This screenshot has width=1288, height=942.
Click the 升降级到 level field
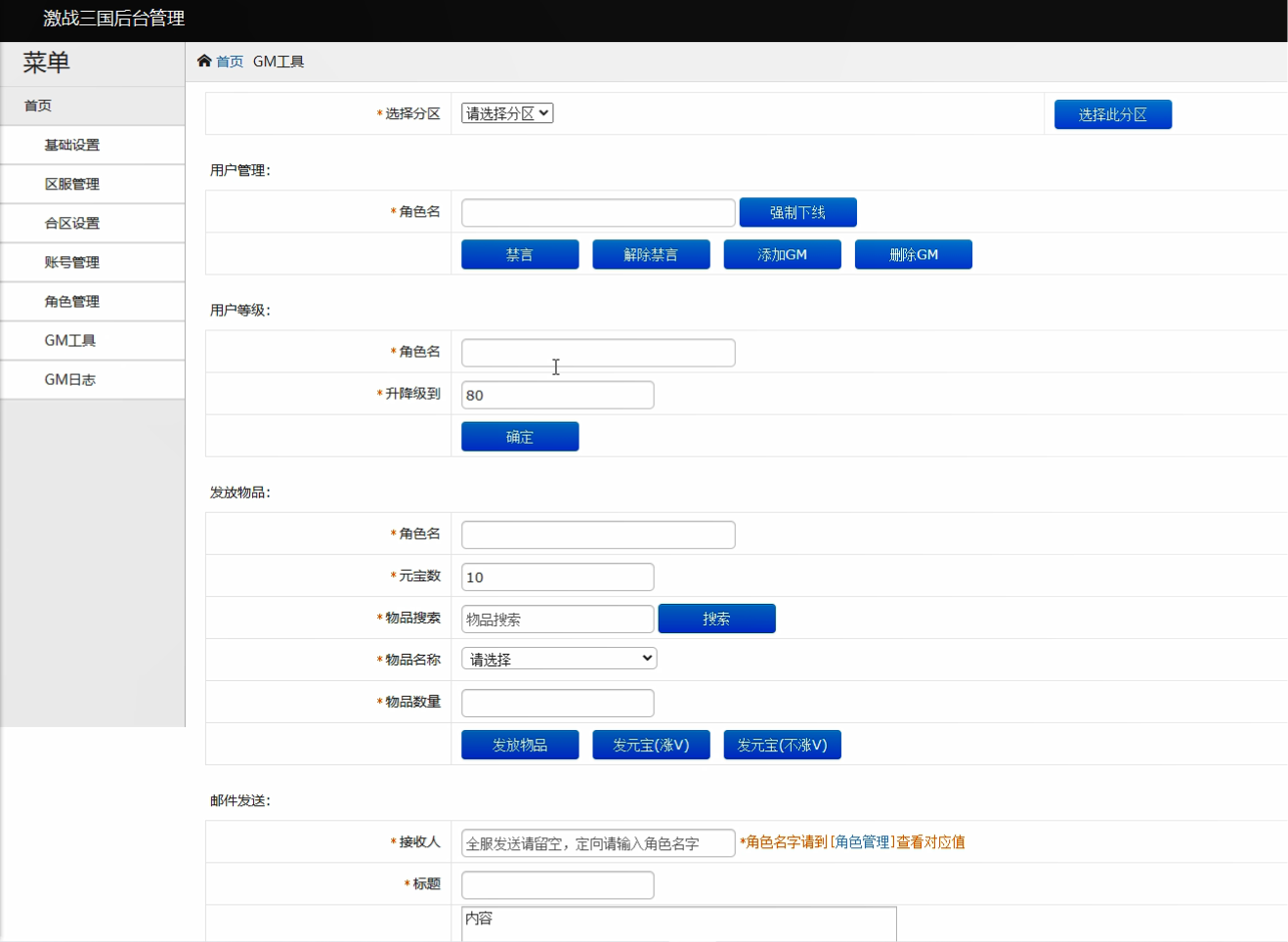557,395
